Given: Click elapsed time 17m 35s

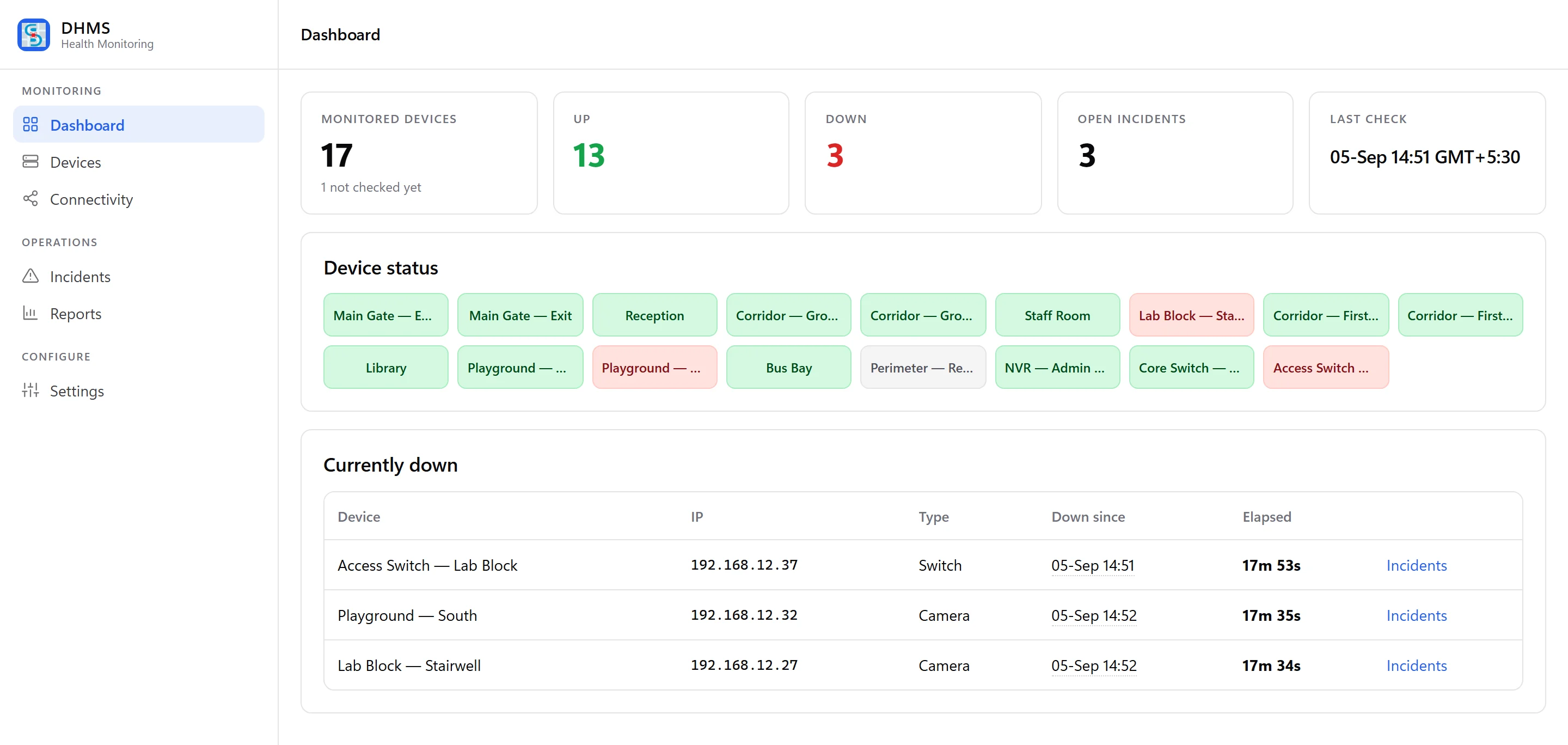Looking at the screenshot, I should pyautogui.click(x=1271, y=615).
